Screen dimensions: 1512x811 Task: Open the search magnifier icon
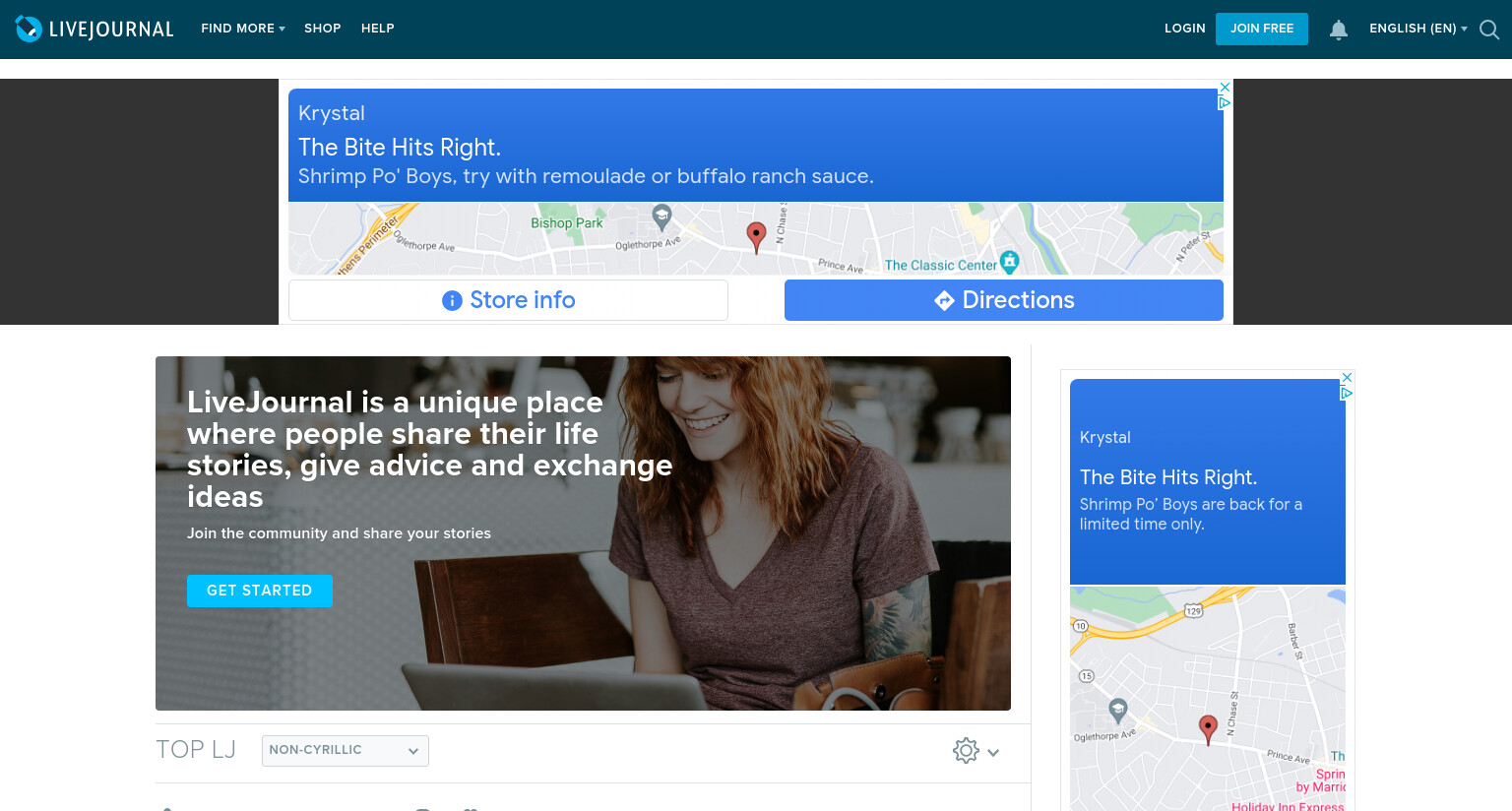click(1489, 30)
